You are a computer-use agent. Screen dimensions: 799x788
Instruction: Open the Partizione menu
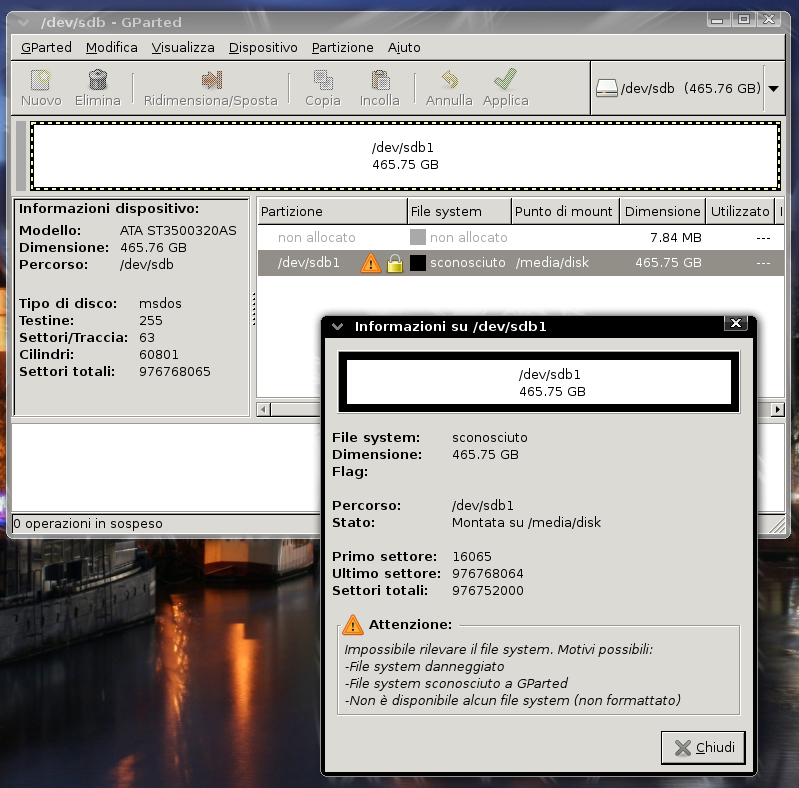tap(342, 47)
